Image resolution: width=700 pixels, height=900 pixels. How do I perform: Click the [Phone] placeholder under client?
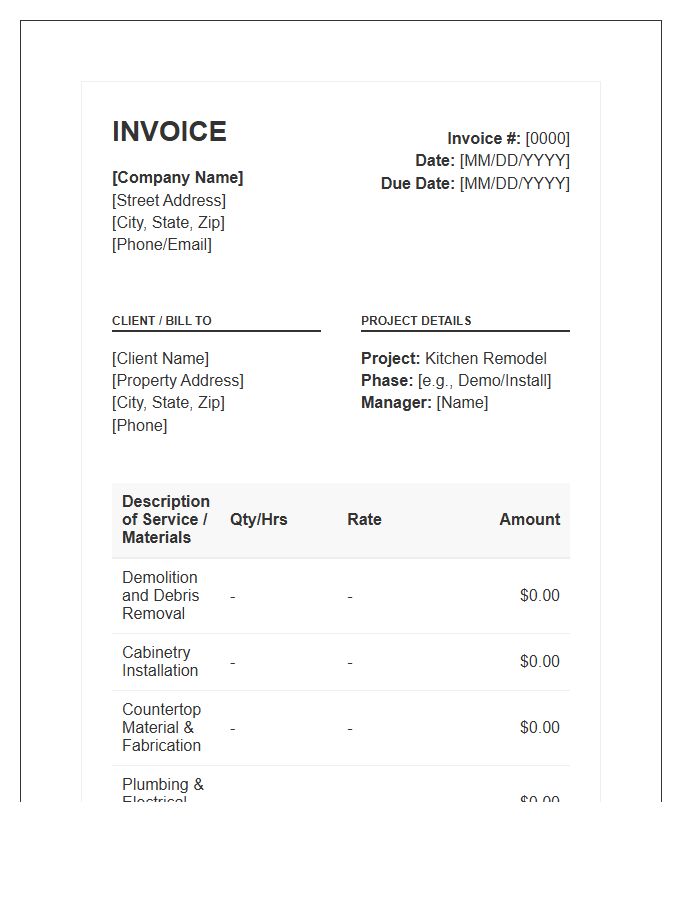coord(139,425)
